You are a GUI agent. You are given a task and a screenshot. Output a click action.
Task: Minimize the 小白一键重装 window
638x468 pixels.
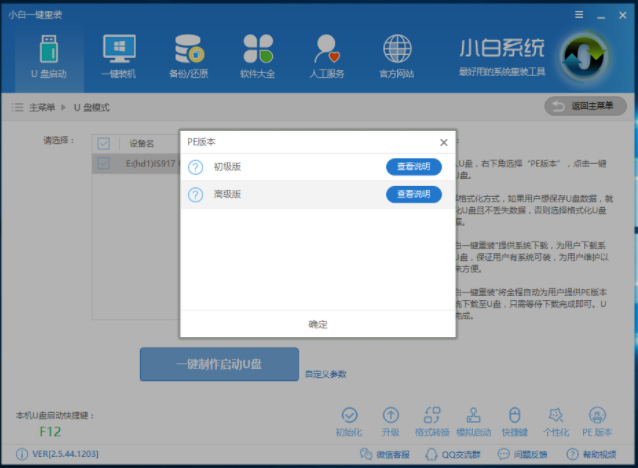[x=601, y=15]
